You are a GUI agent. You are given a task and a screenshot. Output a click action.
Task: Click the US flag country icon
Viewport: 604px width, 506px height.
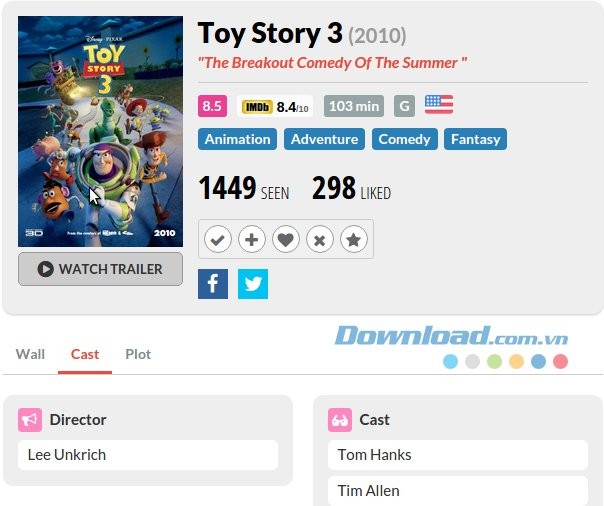click(x=438, y=105)
